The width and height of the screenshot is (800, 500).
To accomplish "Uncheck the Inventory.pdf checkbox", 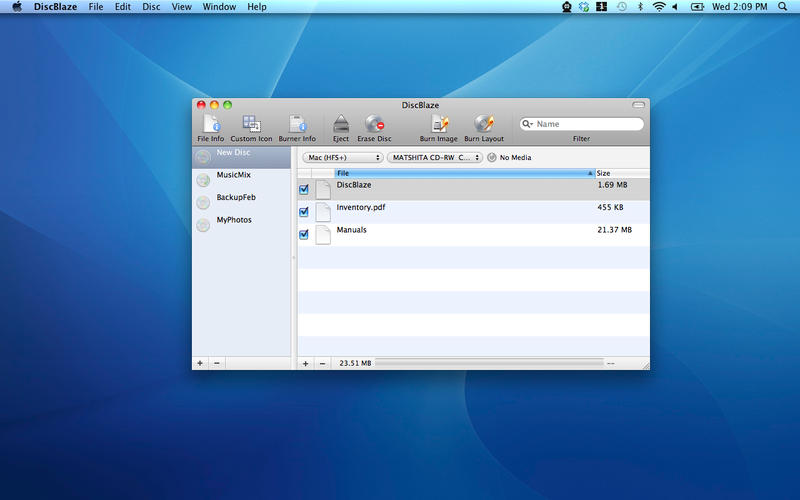I will (304, 212).
